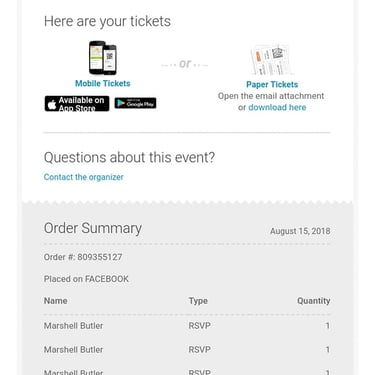The width and height of the screenshot is (375, 375).
Task: Select order number 809355127
Action: tap(83, 257)
